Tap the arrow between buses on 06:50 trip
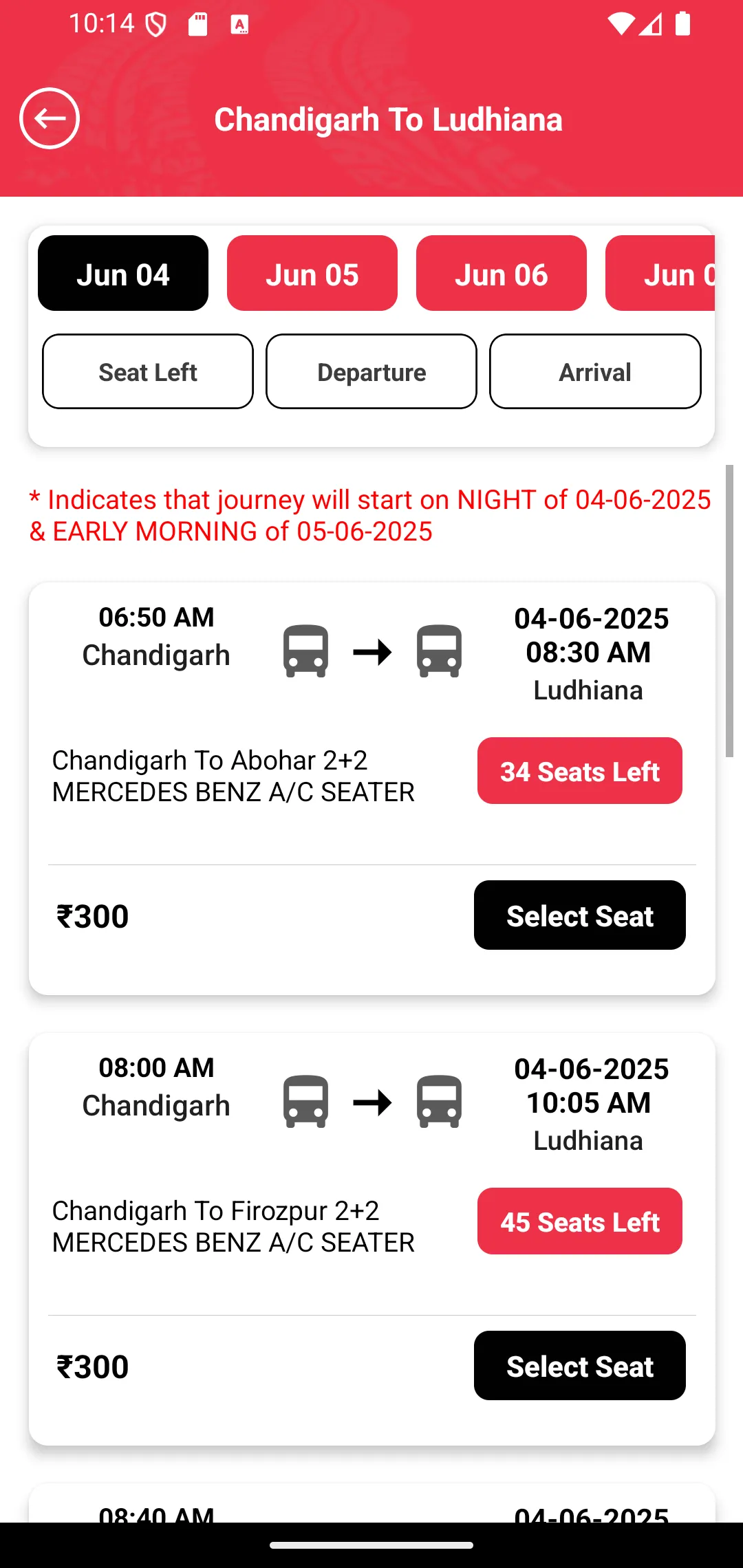The width and height of the screenshot is (743, 1568). click(372, 651)
